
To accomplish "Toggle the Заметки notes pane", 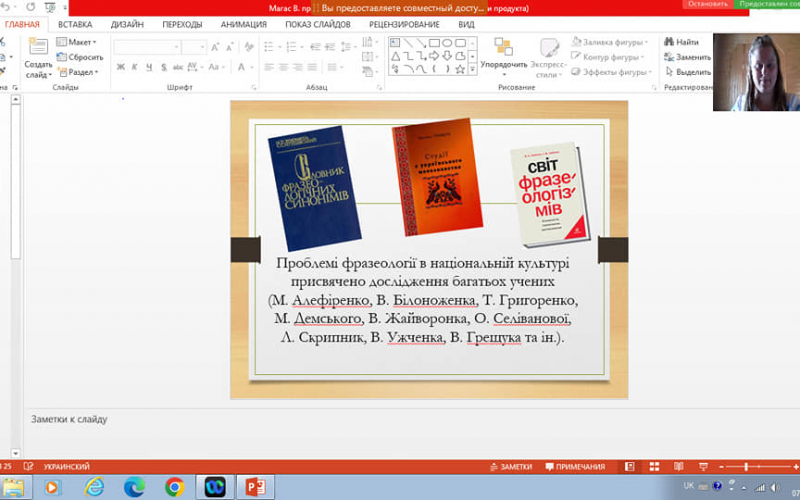I will coord(511,467).
